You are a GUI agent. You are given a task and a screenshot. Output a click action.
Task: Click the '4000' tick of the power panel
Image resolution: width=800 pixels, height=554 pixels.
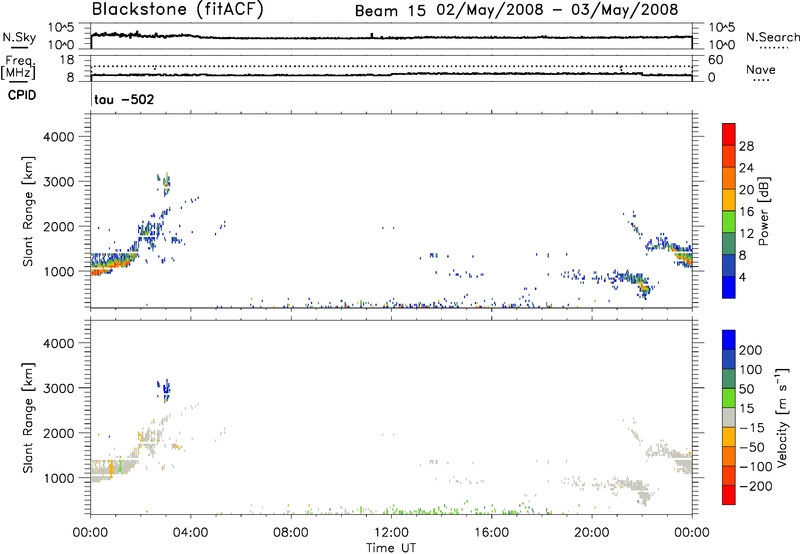coord(58,137)
